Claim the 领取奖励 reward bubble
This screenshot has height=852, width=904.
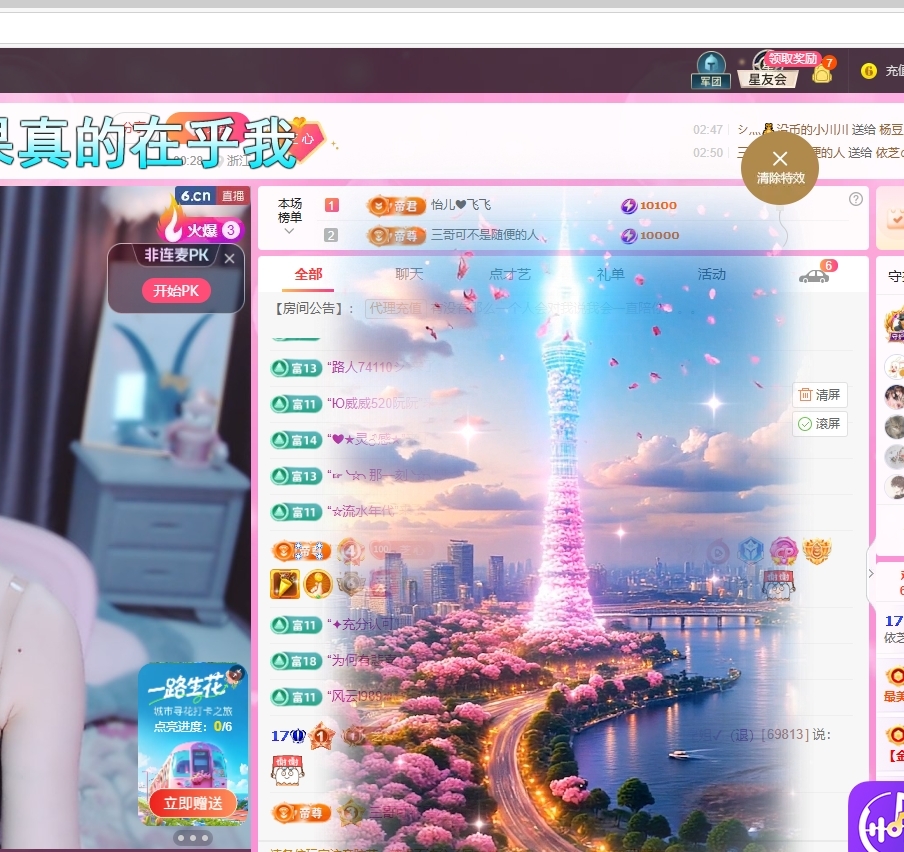tap(793, 58)
